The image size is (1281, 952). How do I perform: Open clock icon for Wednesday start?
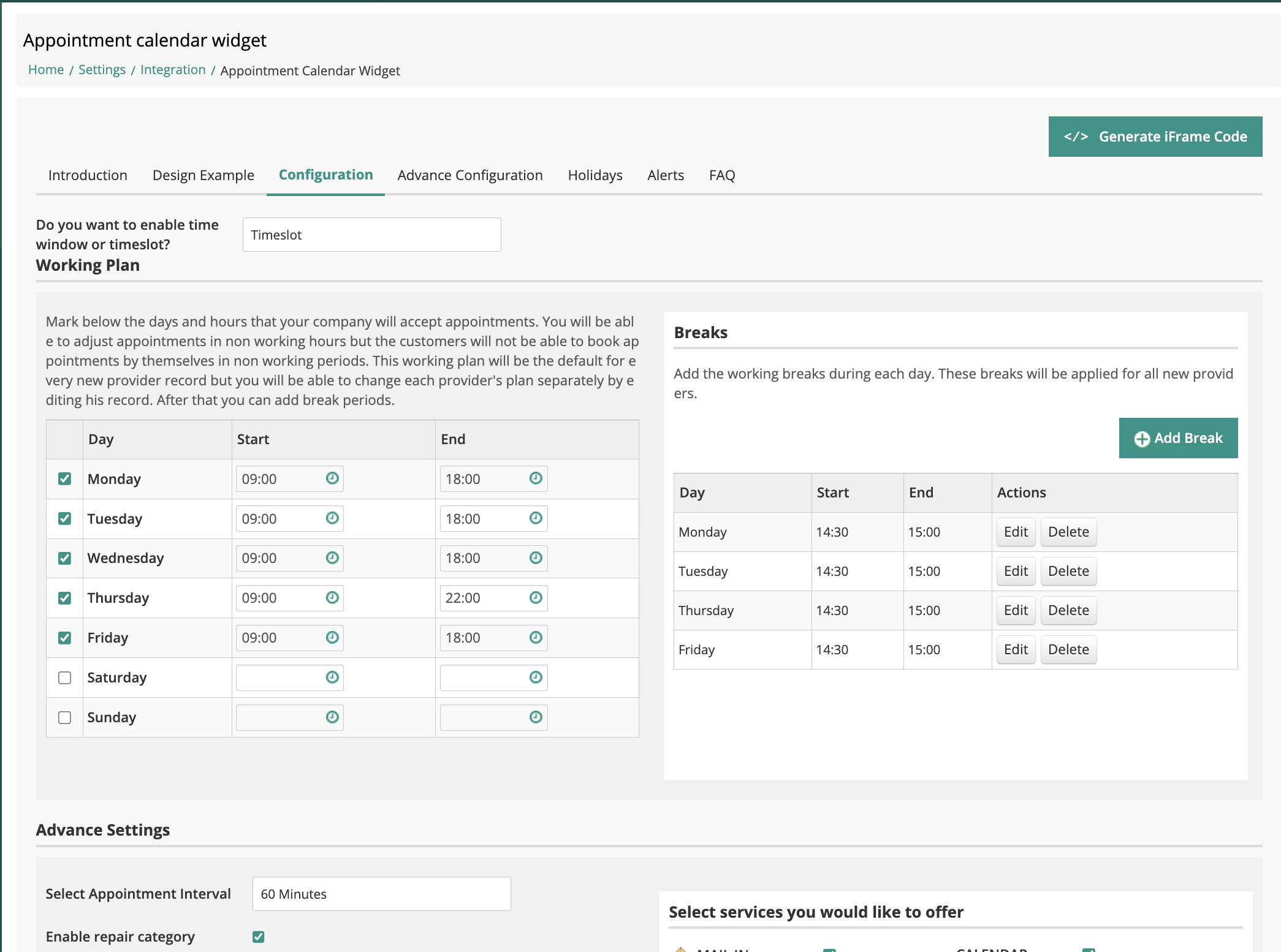coord(332,558)
